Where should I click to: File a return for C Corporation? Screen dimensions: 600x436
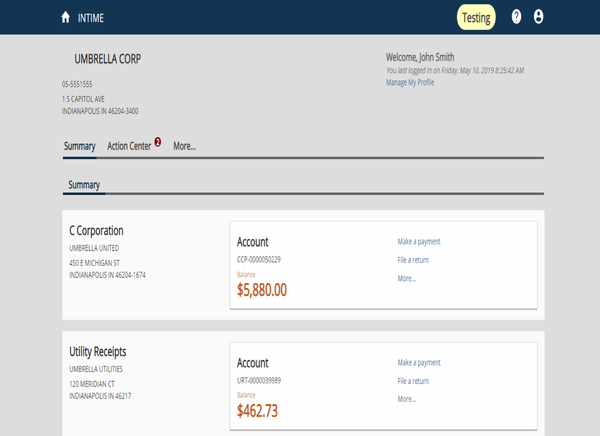tap(413, 260)
